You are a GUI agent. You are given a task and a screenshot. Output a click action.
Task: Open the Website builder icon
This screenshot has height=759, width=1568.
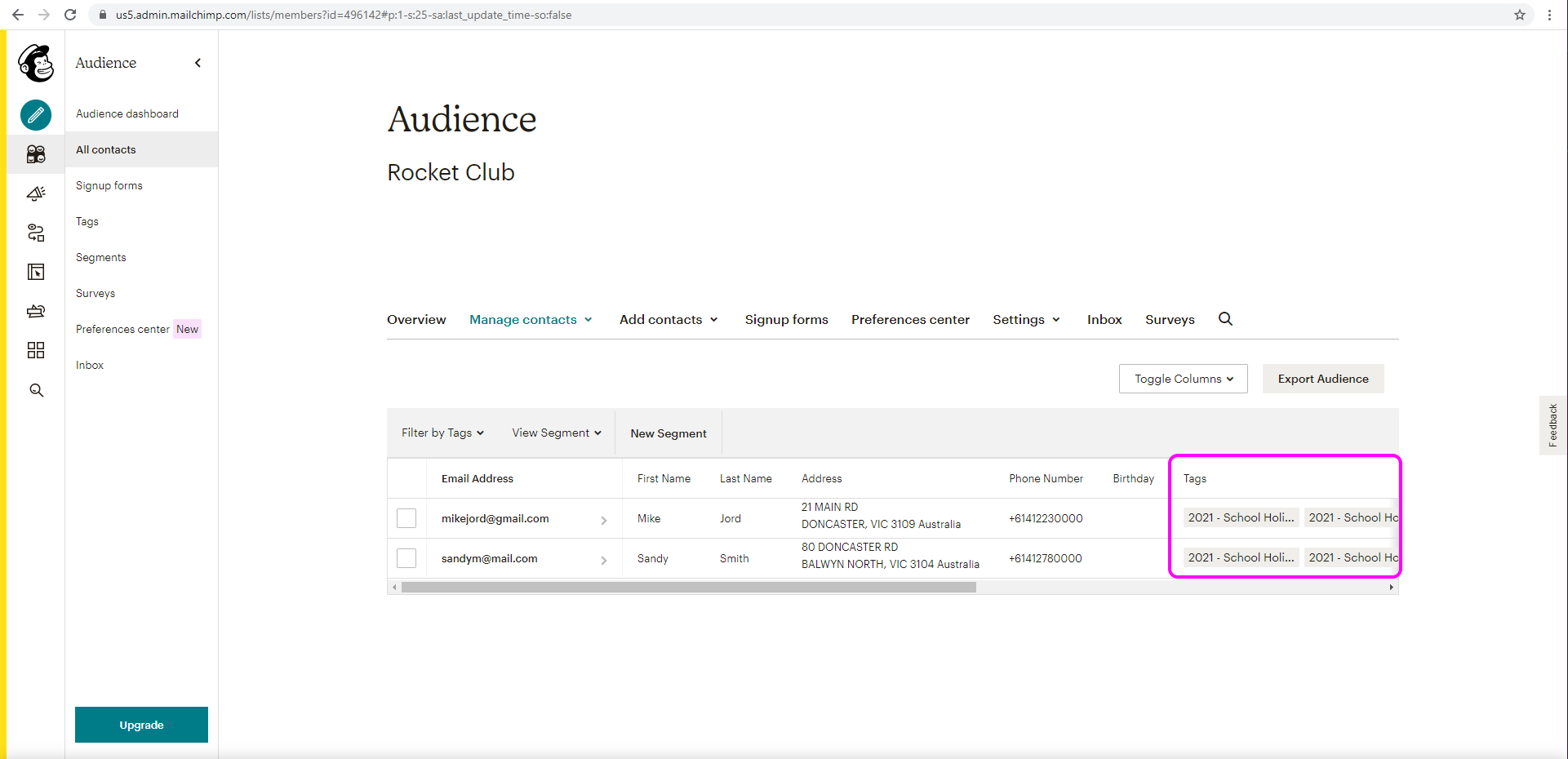[35, 272]
